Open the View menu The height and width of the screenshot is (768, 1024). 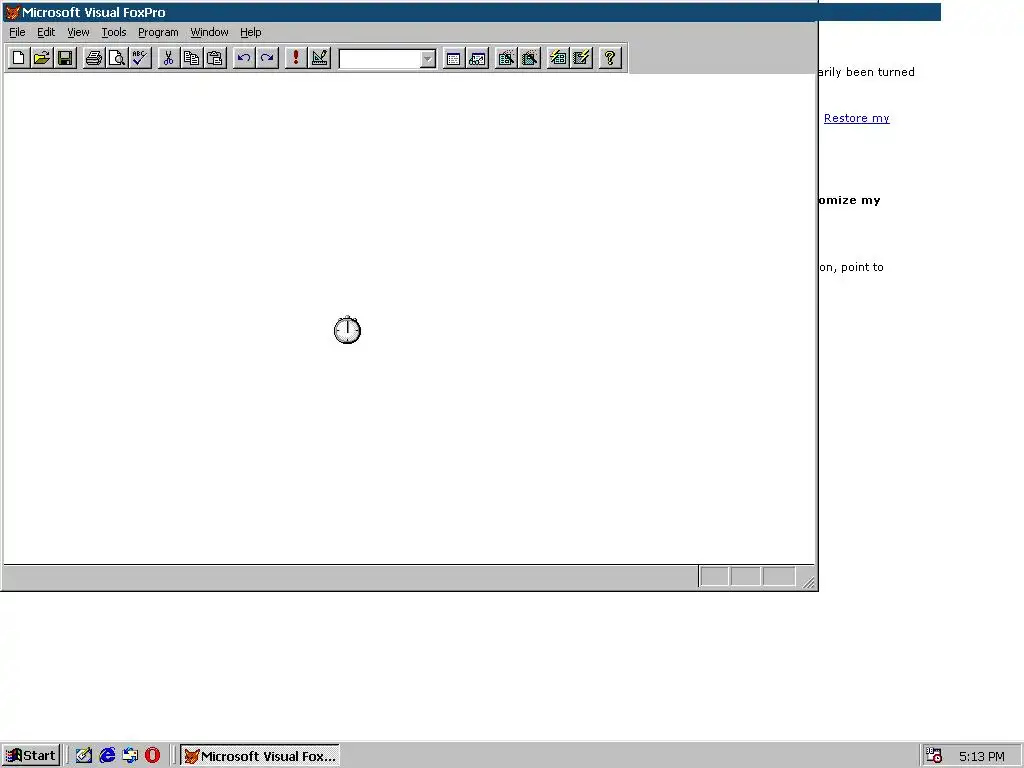(78, 32)
